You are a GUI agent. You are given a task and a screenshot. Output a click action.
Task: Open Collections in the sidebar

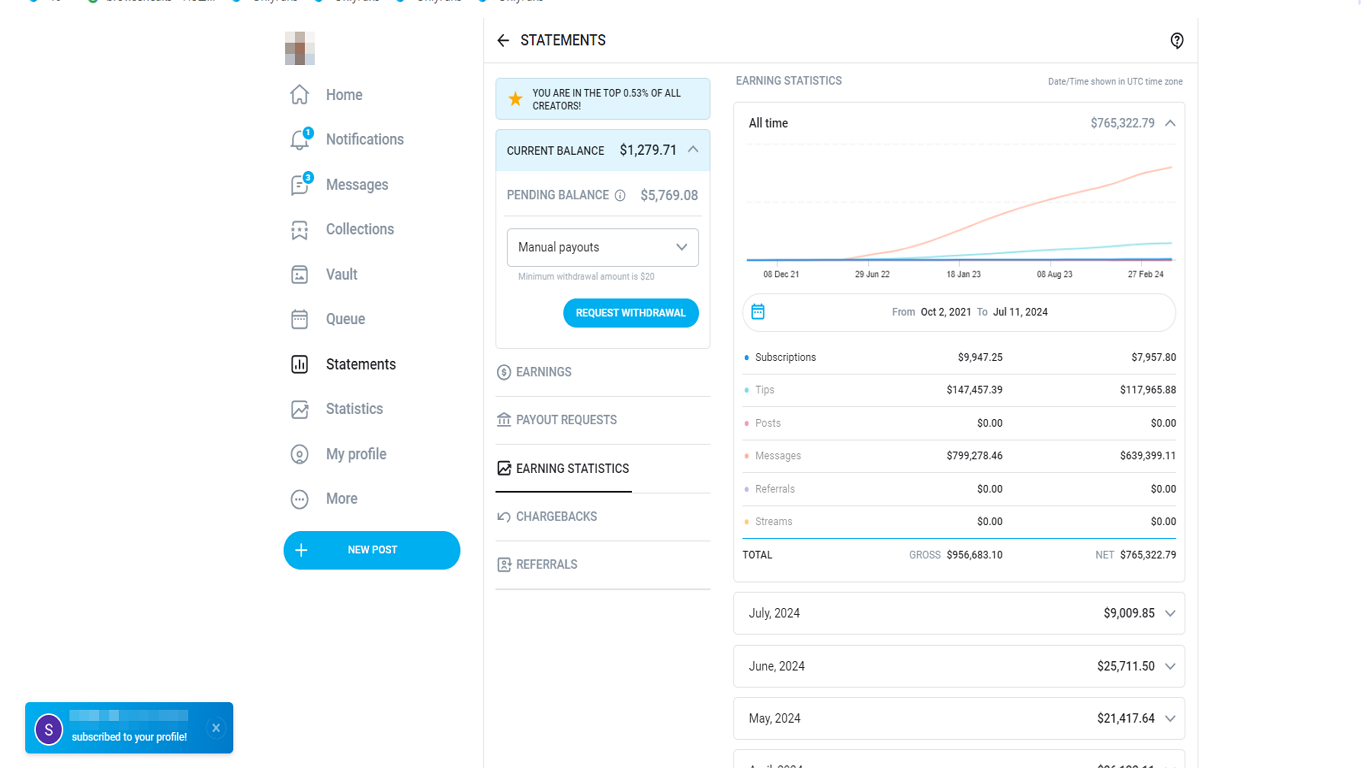click(x=342, y=230)
